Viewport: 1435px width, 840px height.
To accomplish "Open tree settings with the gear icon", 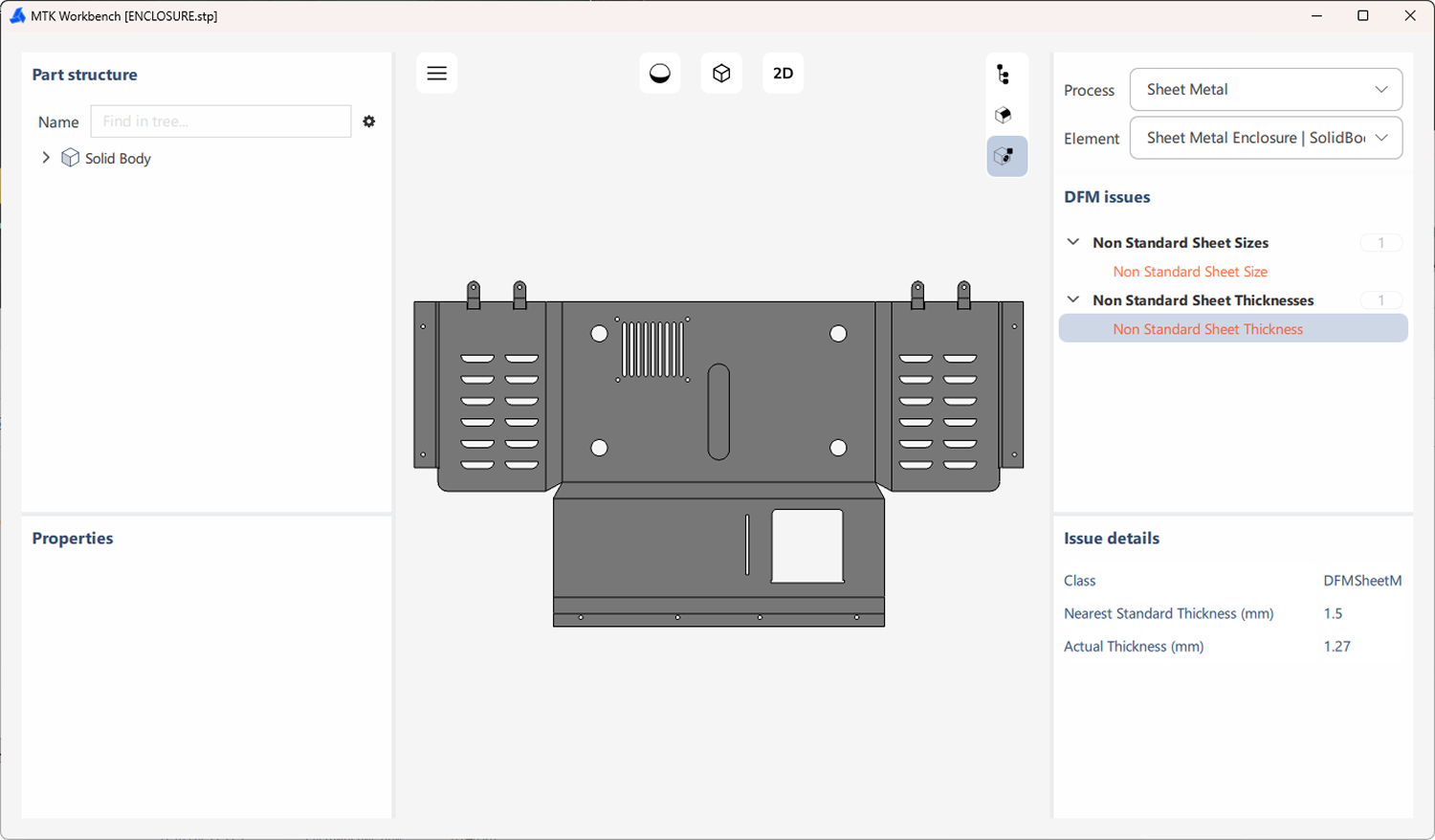I will 368,122.
